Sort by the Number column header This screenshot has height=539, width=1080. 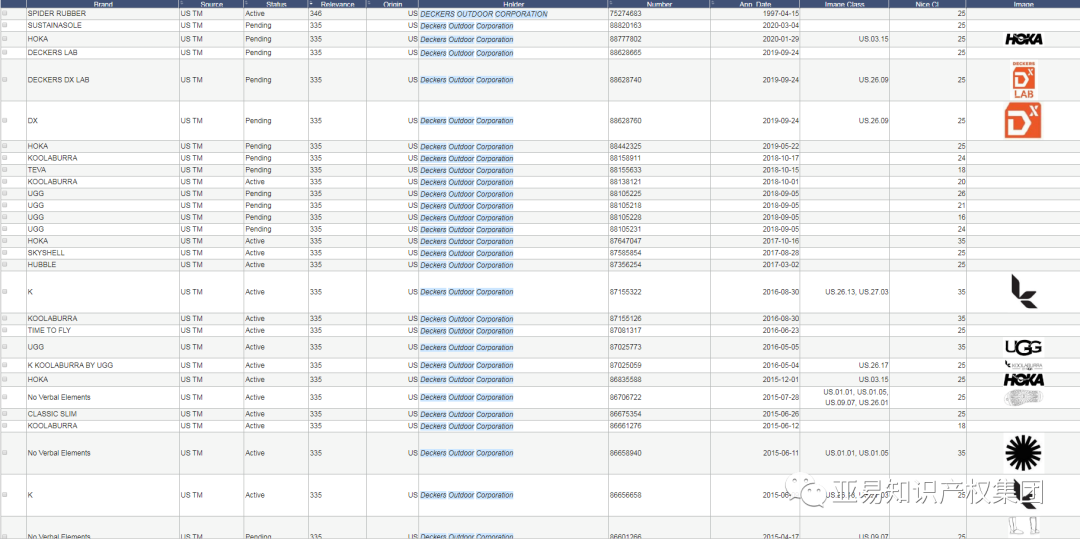pos(659,4)
